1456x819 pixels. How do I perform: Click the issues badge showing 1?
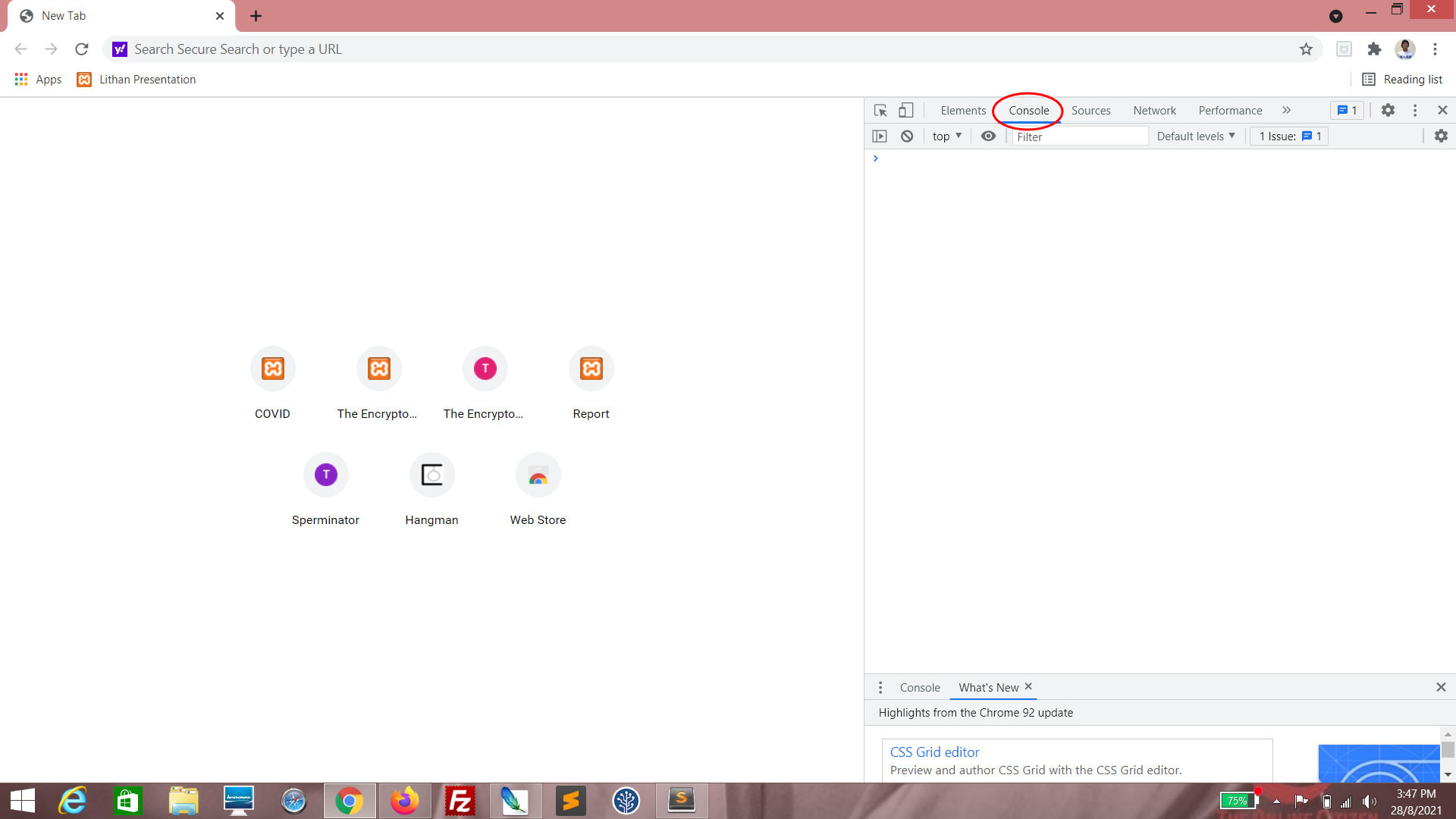click(x=1348, y=110)
